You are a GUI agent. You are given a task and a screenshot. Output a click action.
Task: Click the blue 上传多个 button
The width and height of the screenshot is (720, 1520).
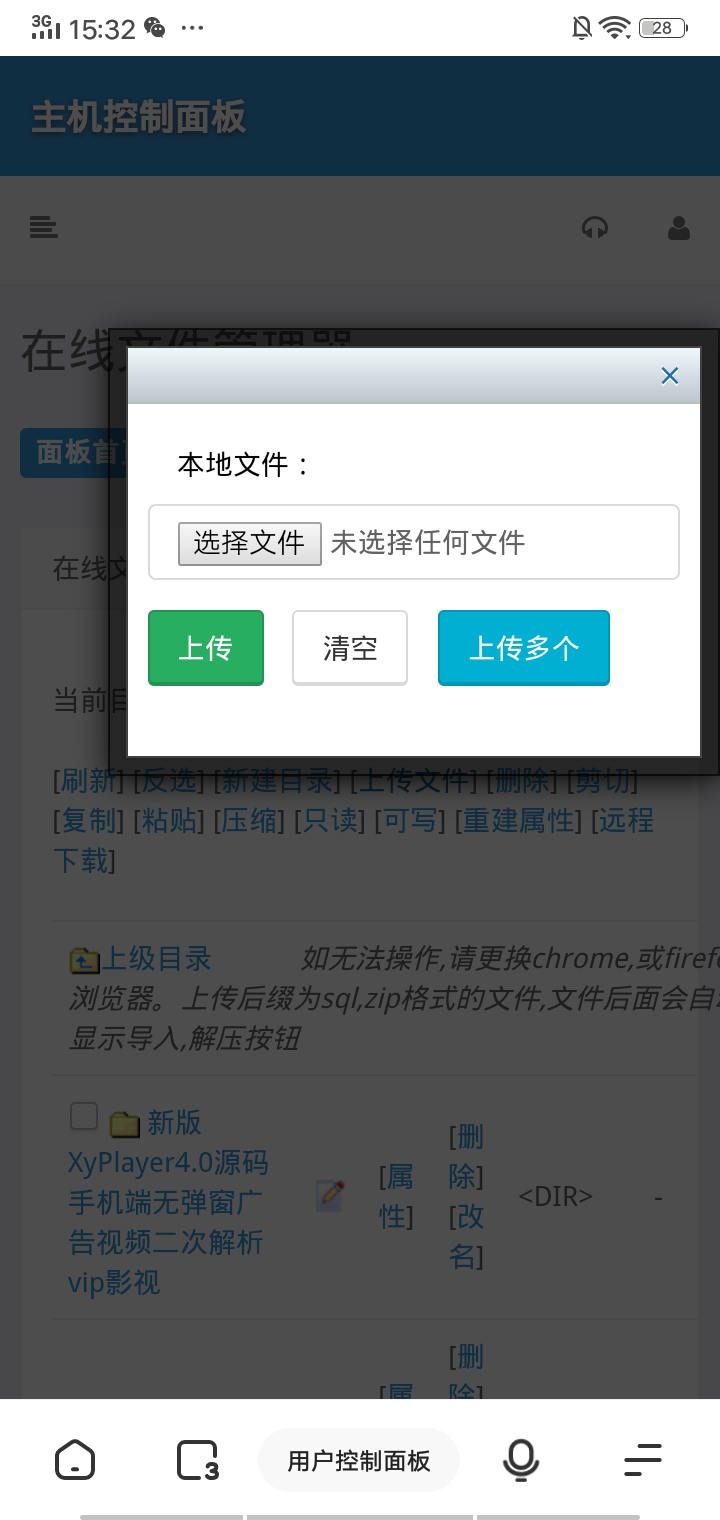point(524,648)
